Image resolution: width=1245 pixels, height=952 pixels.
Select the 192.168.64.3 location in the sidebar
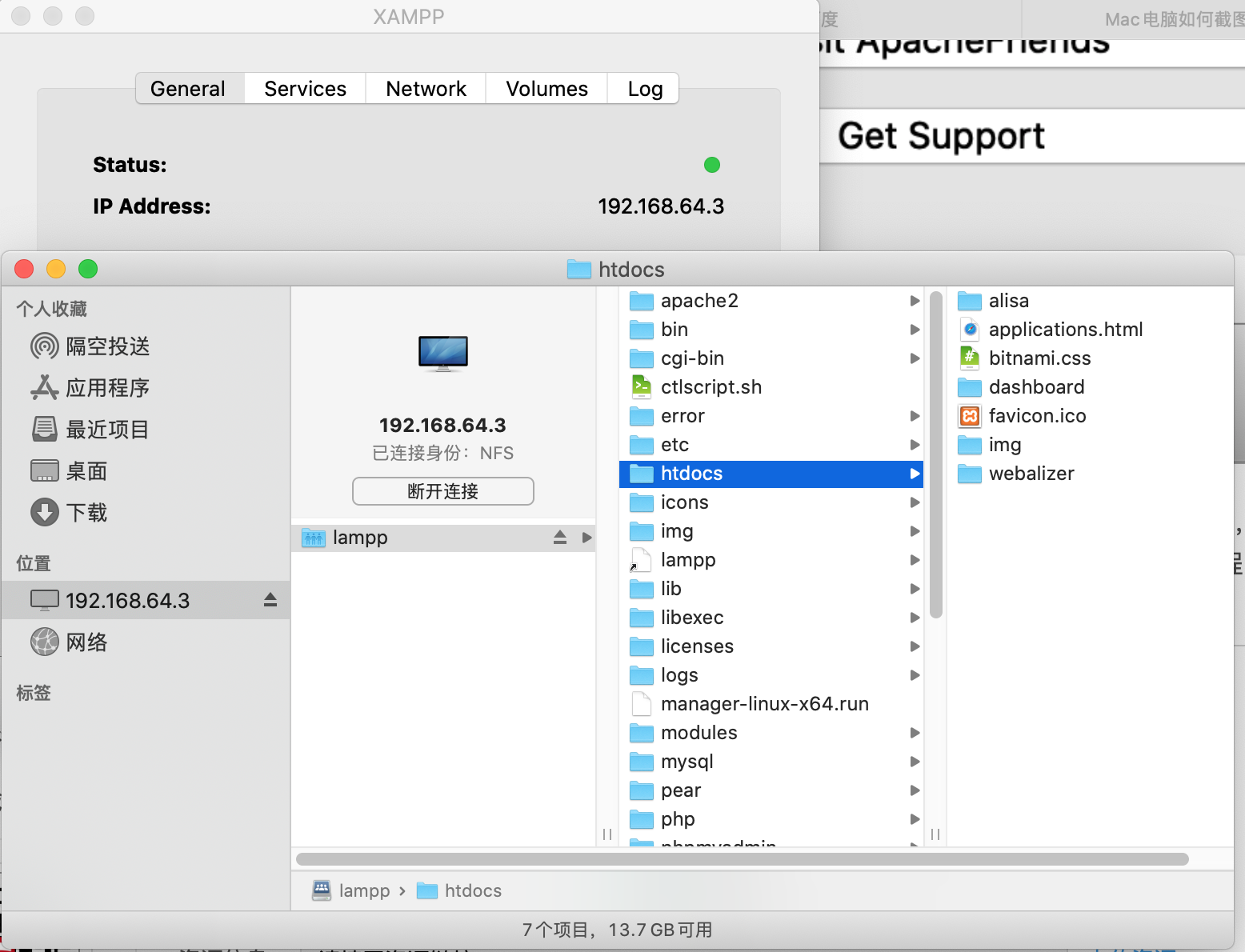point(146,600)
